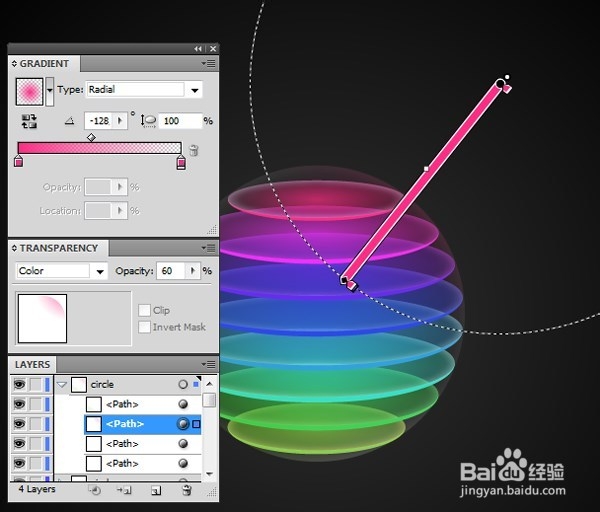This screenshot has width=600, height=512.
Task: Open the gradient swatch preset dropdown
Action: (x=50, y=91)
